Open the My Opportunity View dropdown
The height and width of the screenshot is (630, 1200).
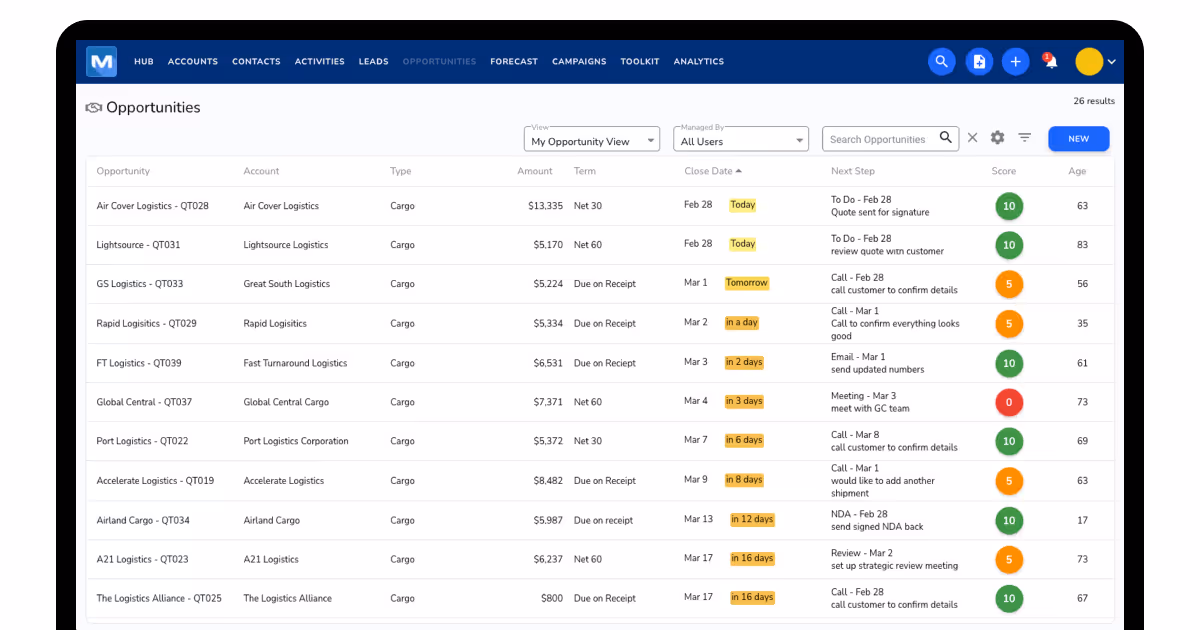pos(592,139)
